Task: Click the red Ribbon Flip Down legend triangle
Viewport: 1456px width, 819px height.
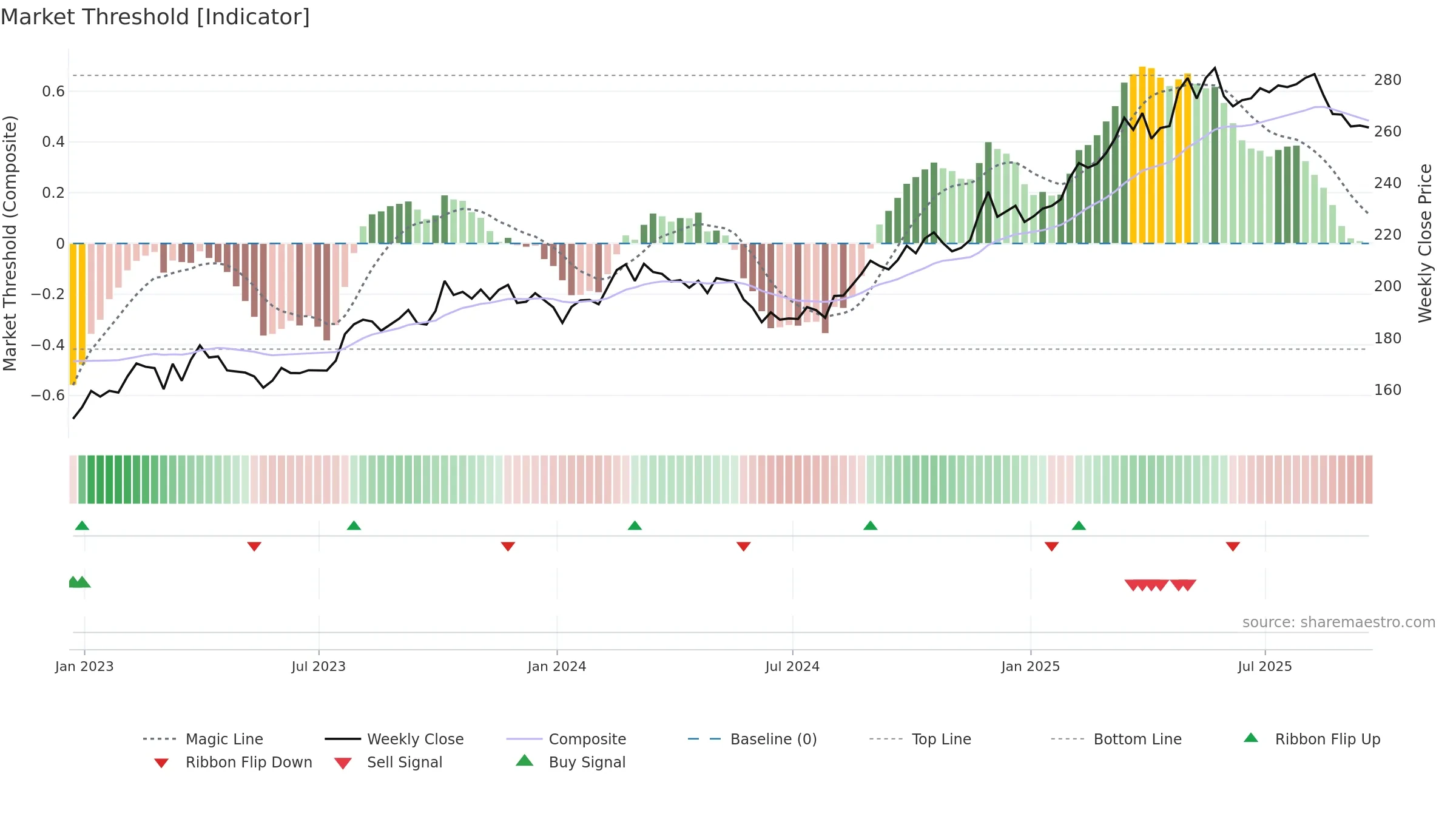Action: click(x=161, y=763)
